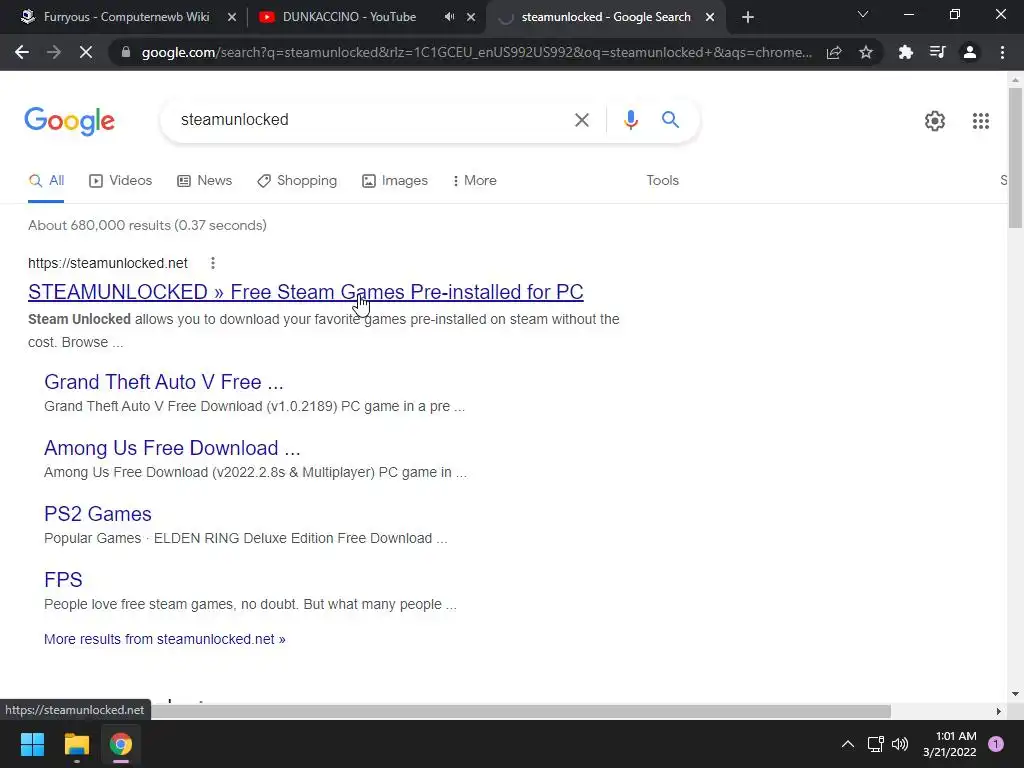Open the site lock info icon
This screenshot has width=1024, height=768.
(x=126, y=52)
